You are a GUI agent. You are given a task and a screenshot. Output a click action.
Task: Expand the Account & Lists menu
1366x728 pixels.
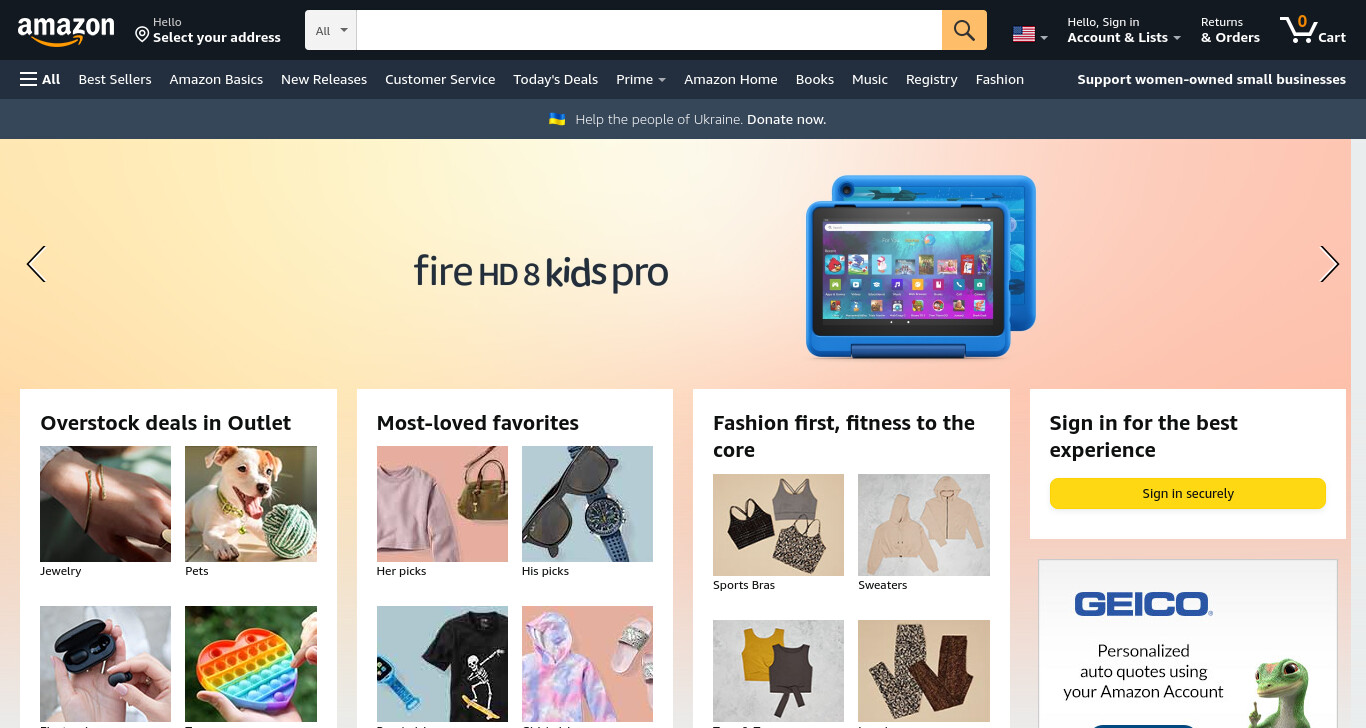pos(1124,30)
